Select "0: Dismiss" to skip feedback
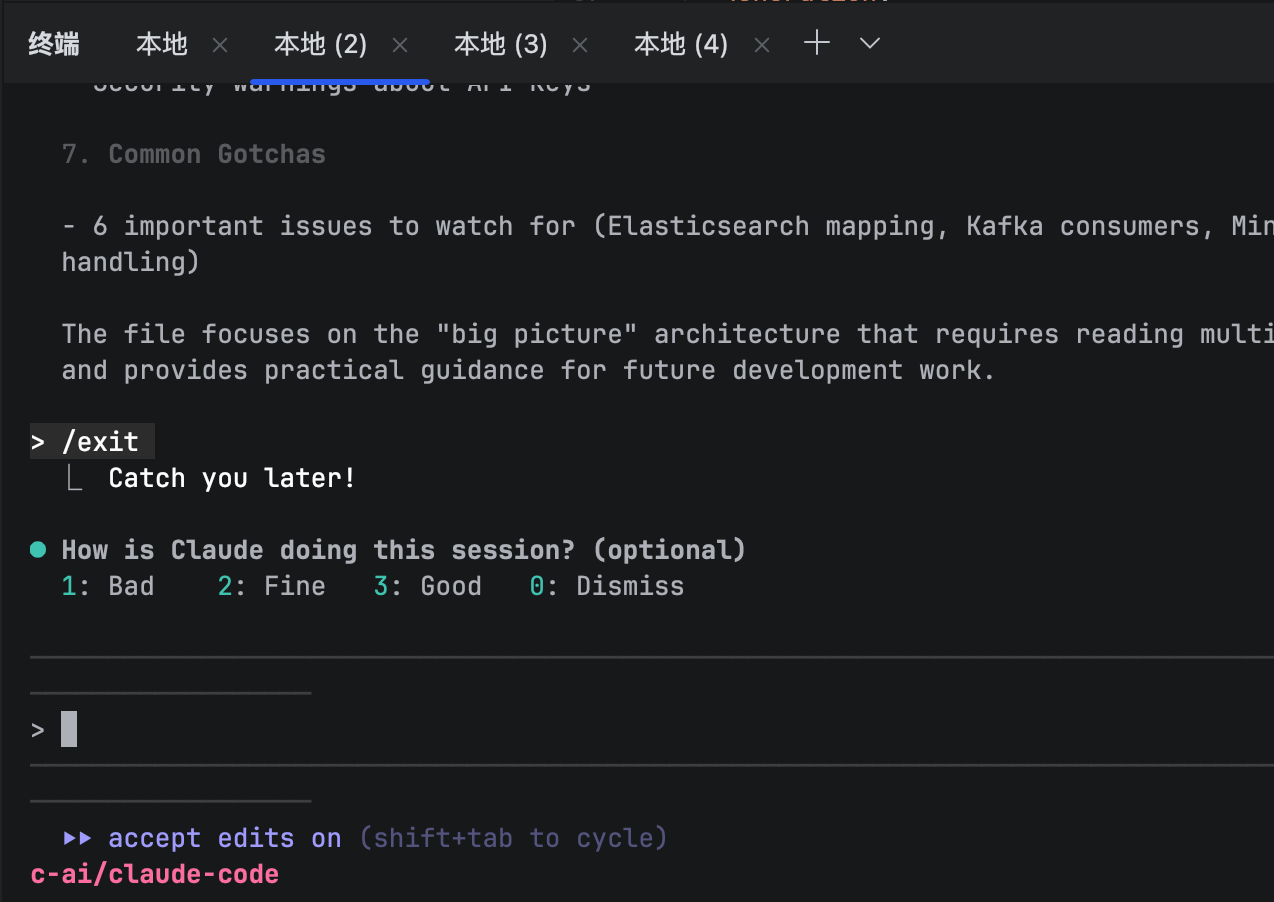This screenshot has width=1274, height=902. (607, 586)
